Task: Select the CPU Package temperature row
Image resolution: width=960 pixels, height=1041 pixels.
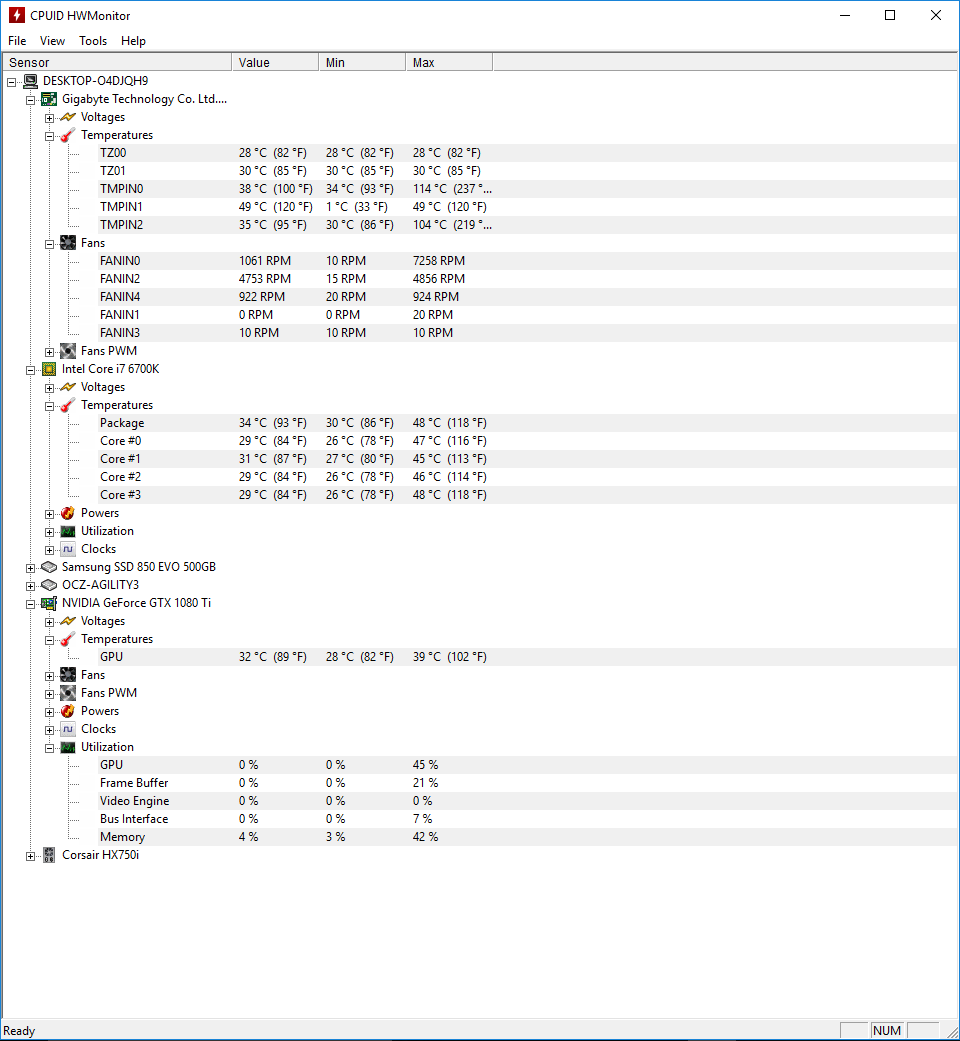Action: [x=527, y=423]
